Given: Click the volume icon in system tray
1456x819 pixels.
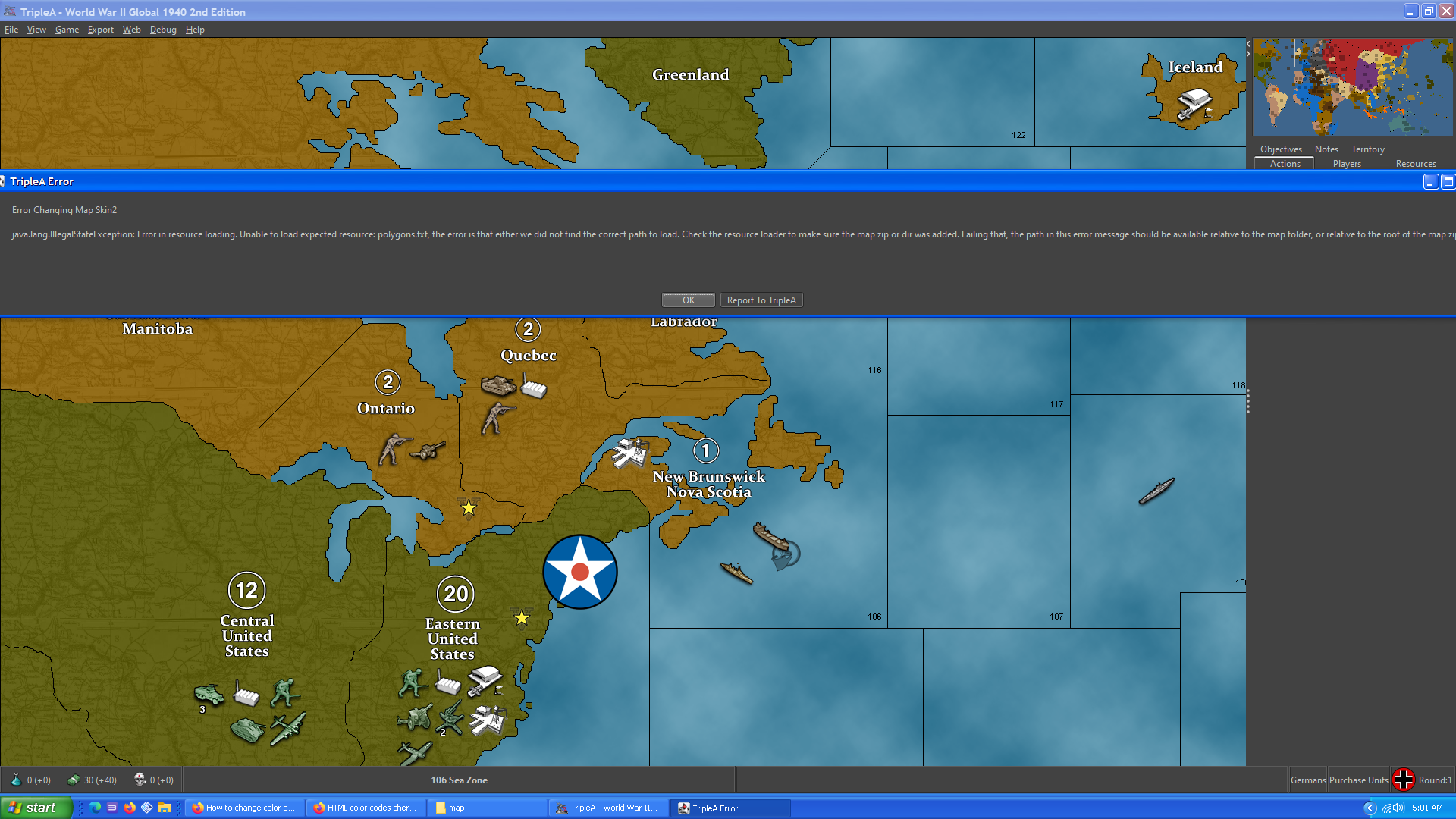Looking at the screenshot, I should [x=1399, y=808].
